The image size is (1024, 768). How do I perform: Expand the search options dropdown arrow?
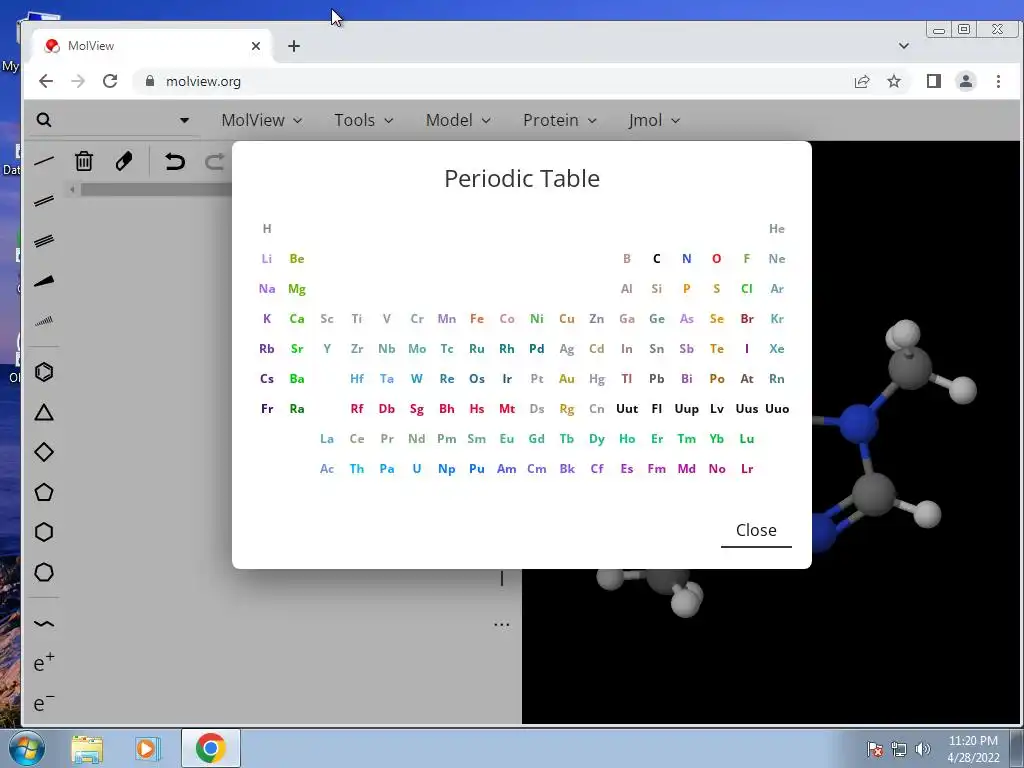pos(184,120)
